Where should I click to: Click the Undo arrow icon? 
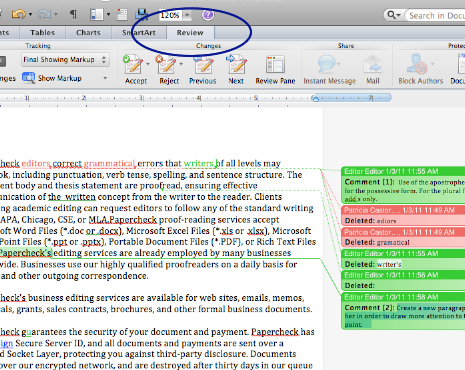tap(18, 14)
